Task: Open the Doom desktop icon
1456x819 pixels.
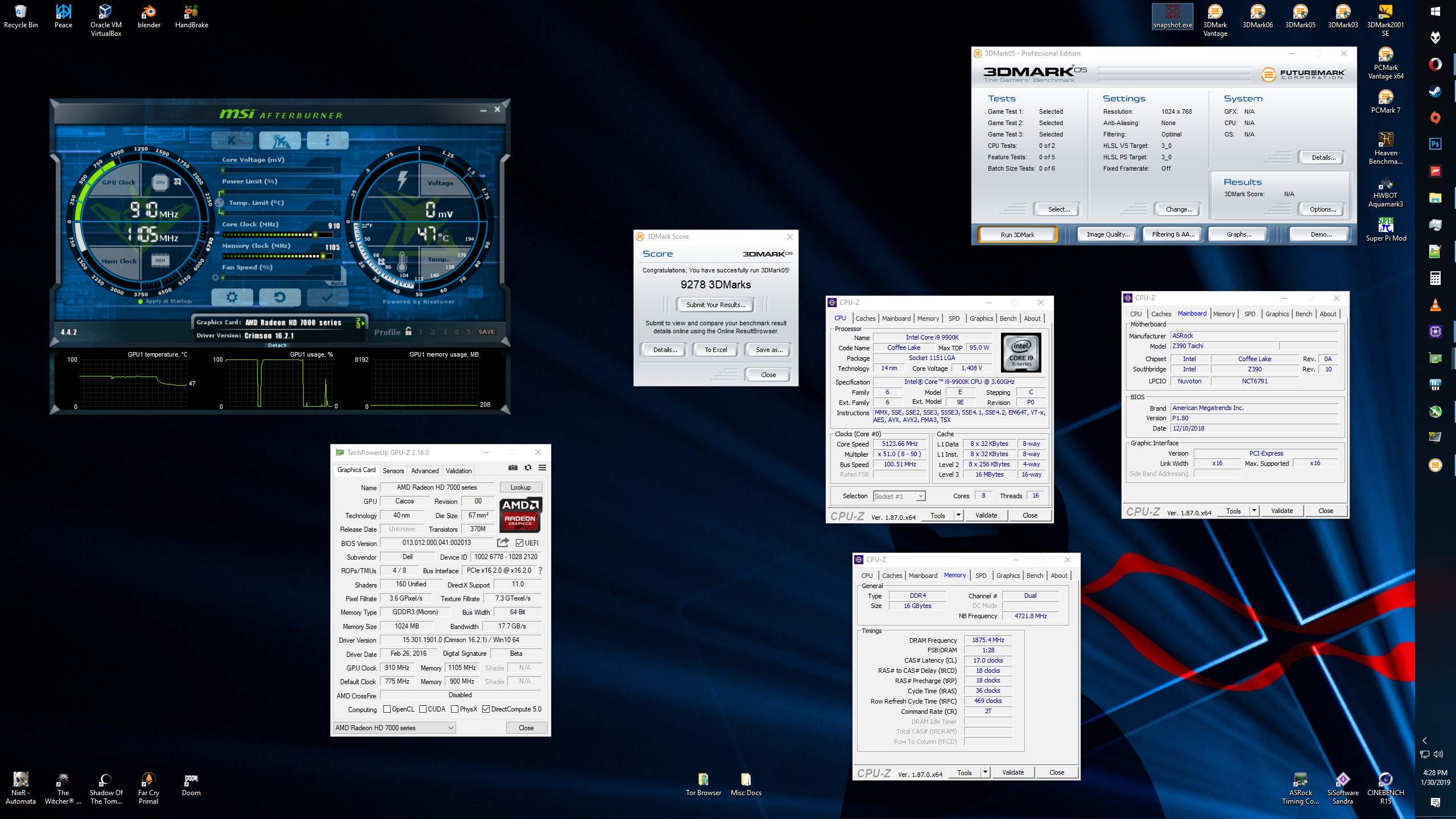Action: (191, 784)
